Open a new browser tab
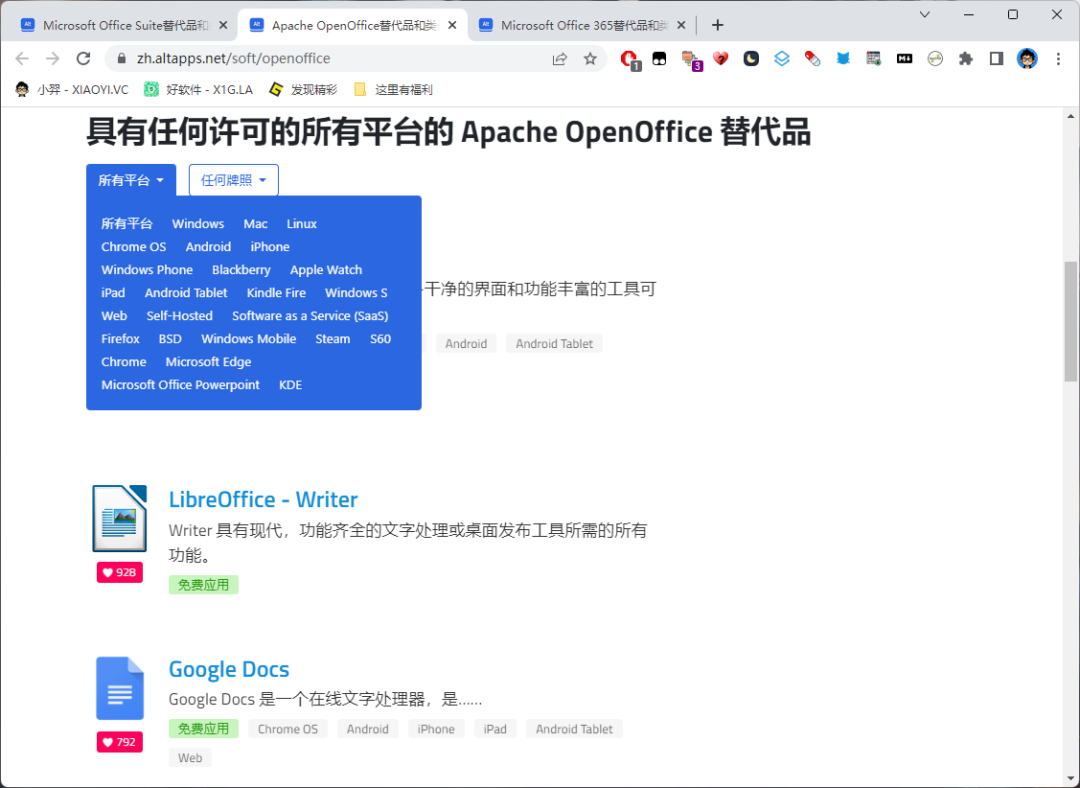 (718, 25)
